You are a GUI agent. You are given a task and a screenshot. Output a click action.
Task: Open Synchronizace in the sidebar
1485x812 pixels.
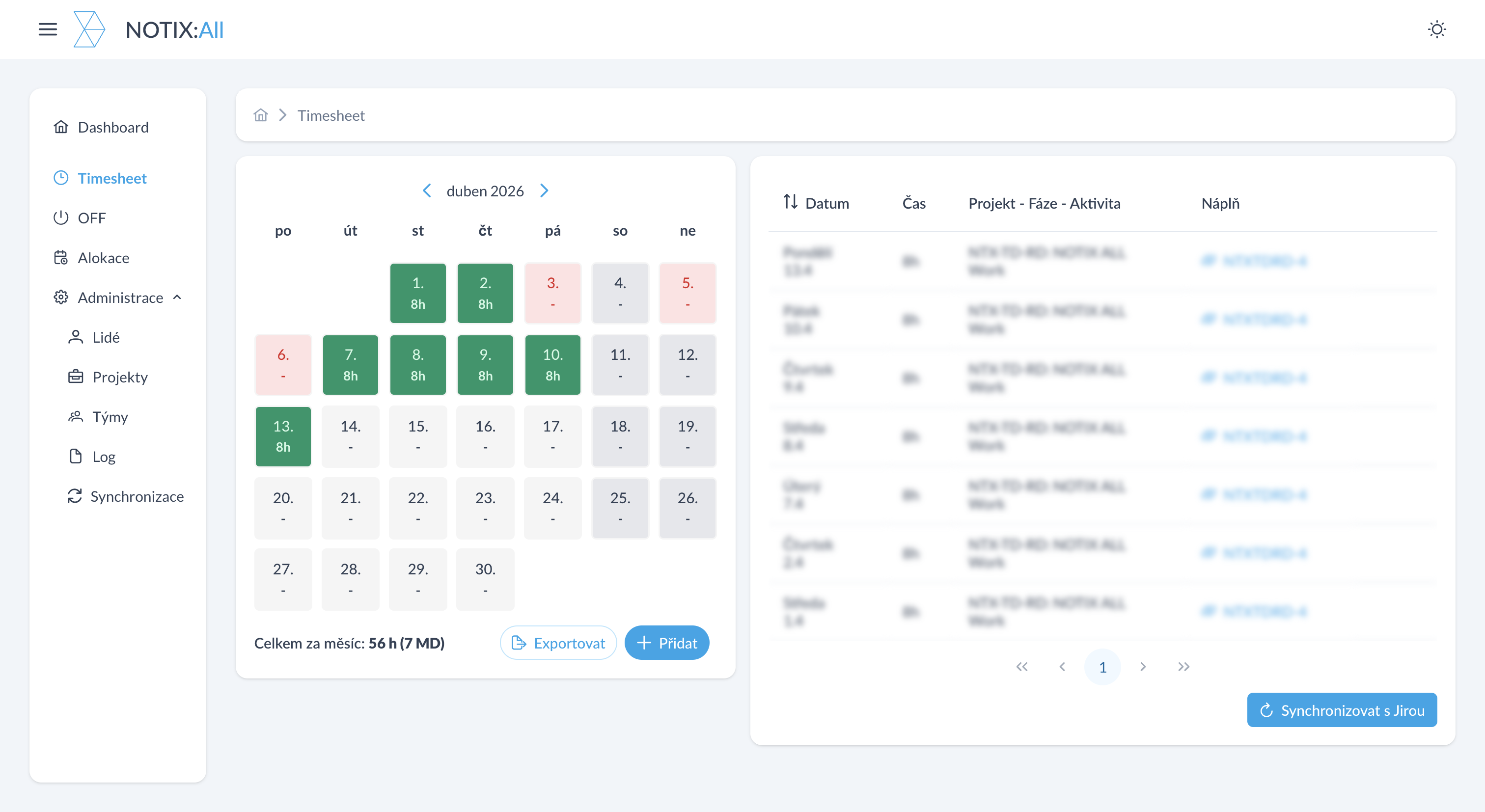click(137, 496)
